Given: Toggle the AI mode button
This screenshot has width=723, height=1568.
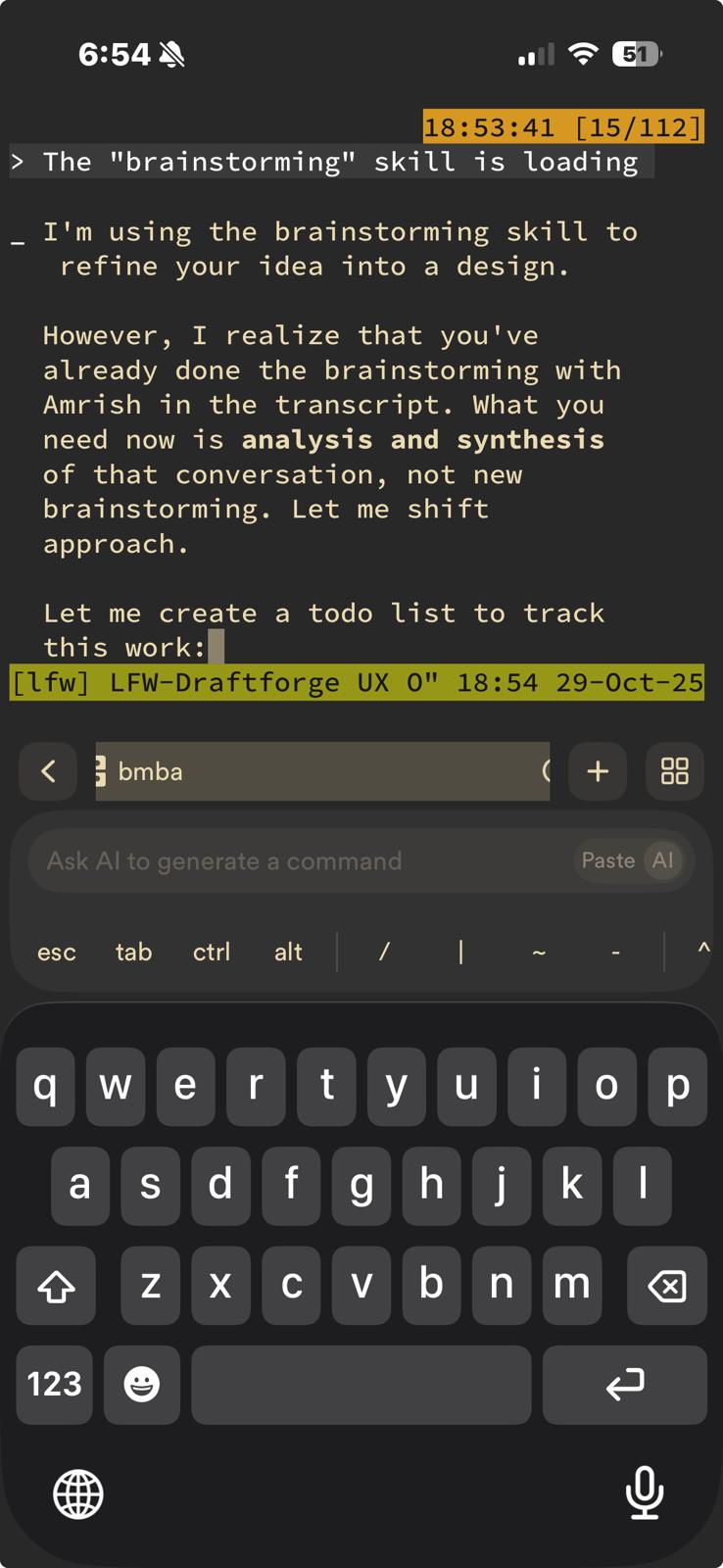Looking at the screenshot, I should 663,860.
